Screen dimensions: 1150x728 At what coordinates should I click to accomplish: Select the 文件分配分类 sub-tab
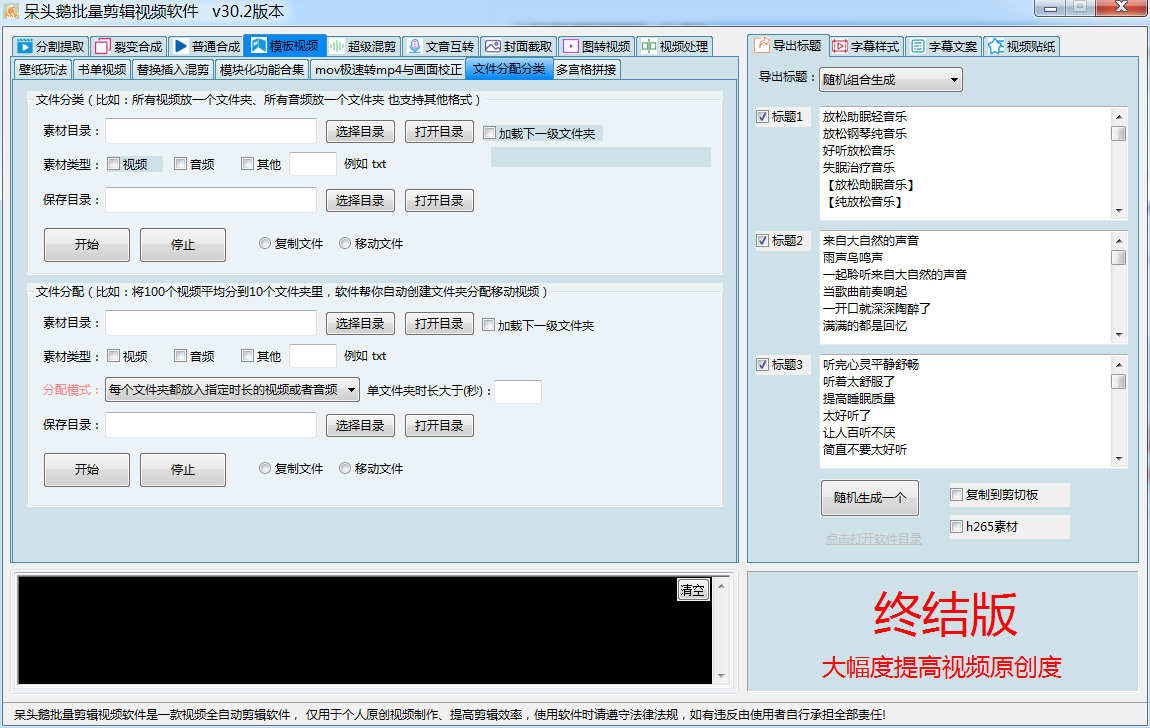pyautogui.click(x=508, y=69)
